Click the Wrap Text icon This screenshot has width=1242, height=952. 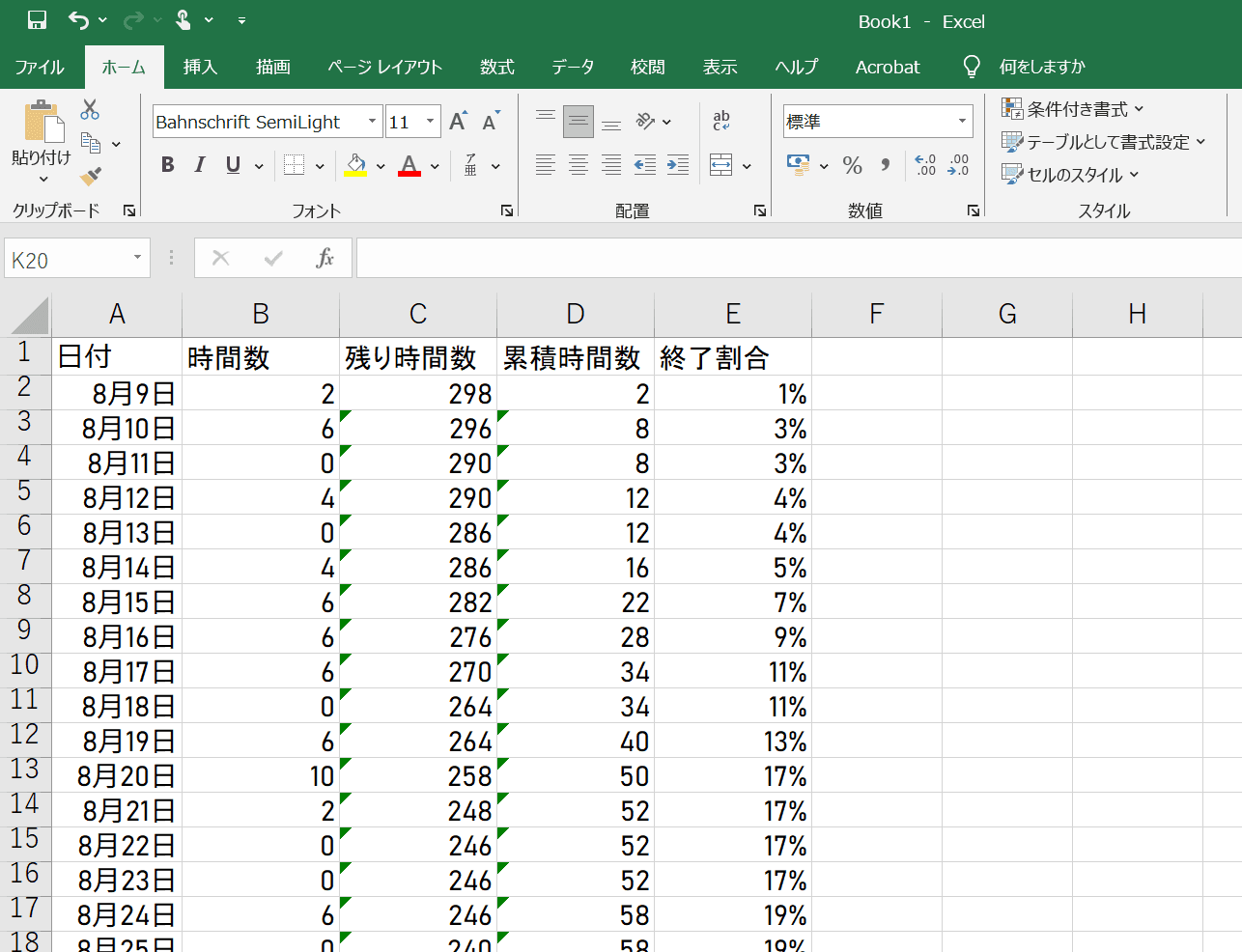(721, 121)
